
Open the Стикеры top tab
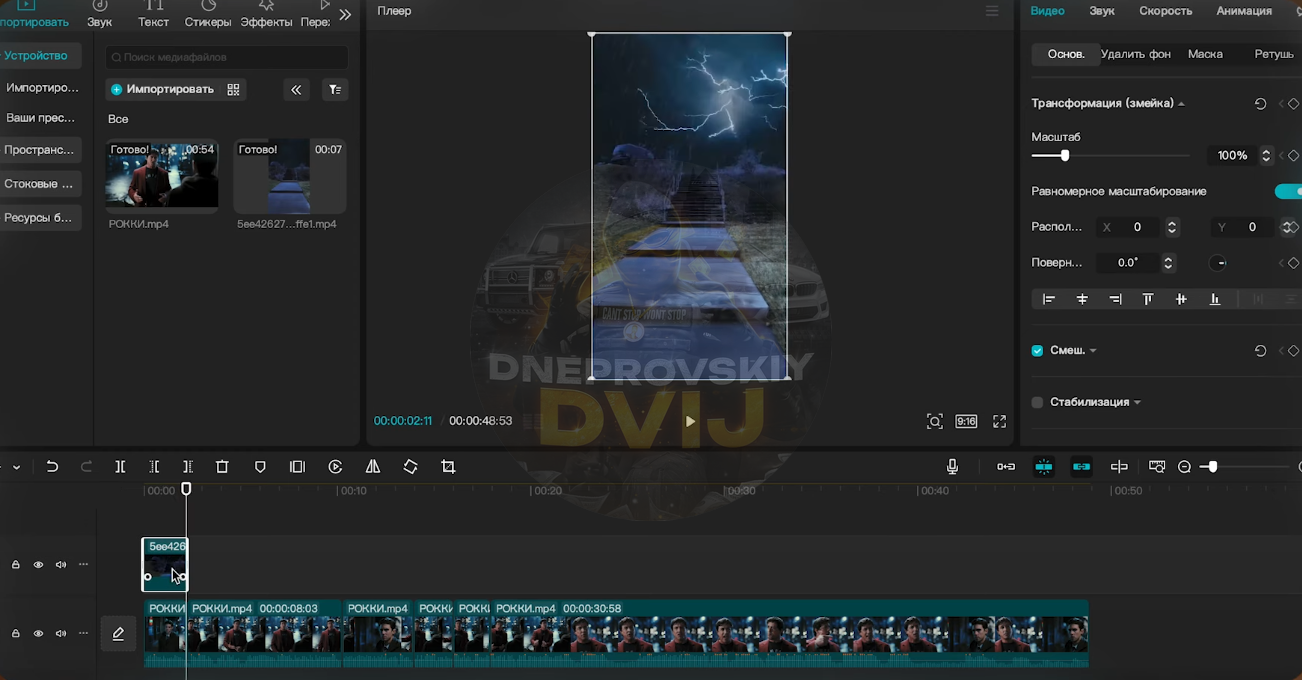tap(207, 15)
